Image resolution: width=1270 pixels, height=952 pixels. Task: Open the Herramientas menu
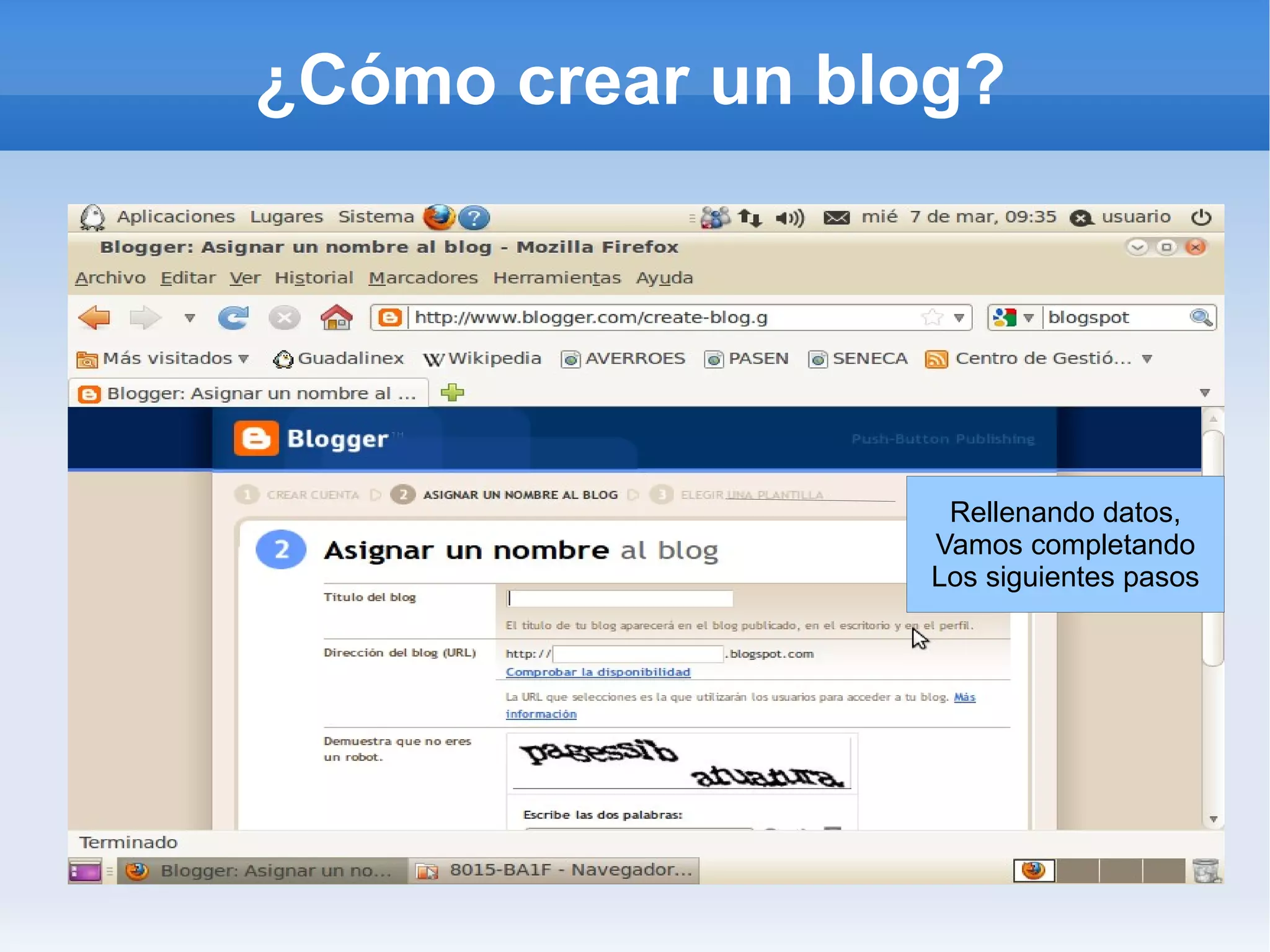pyautogui.click(x=557, y=278)
